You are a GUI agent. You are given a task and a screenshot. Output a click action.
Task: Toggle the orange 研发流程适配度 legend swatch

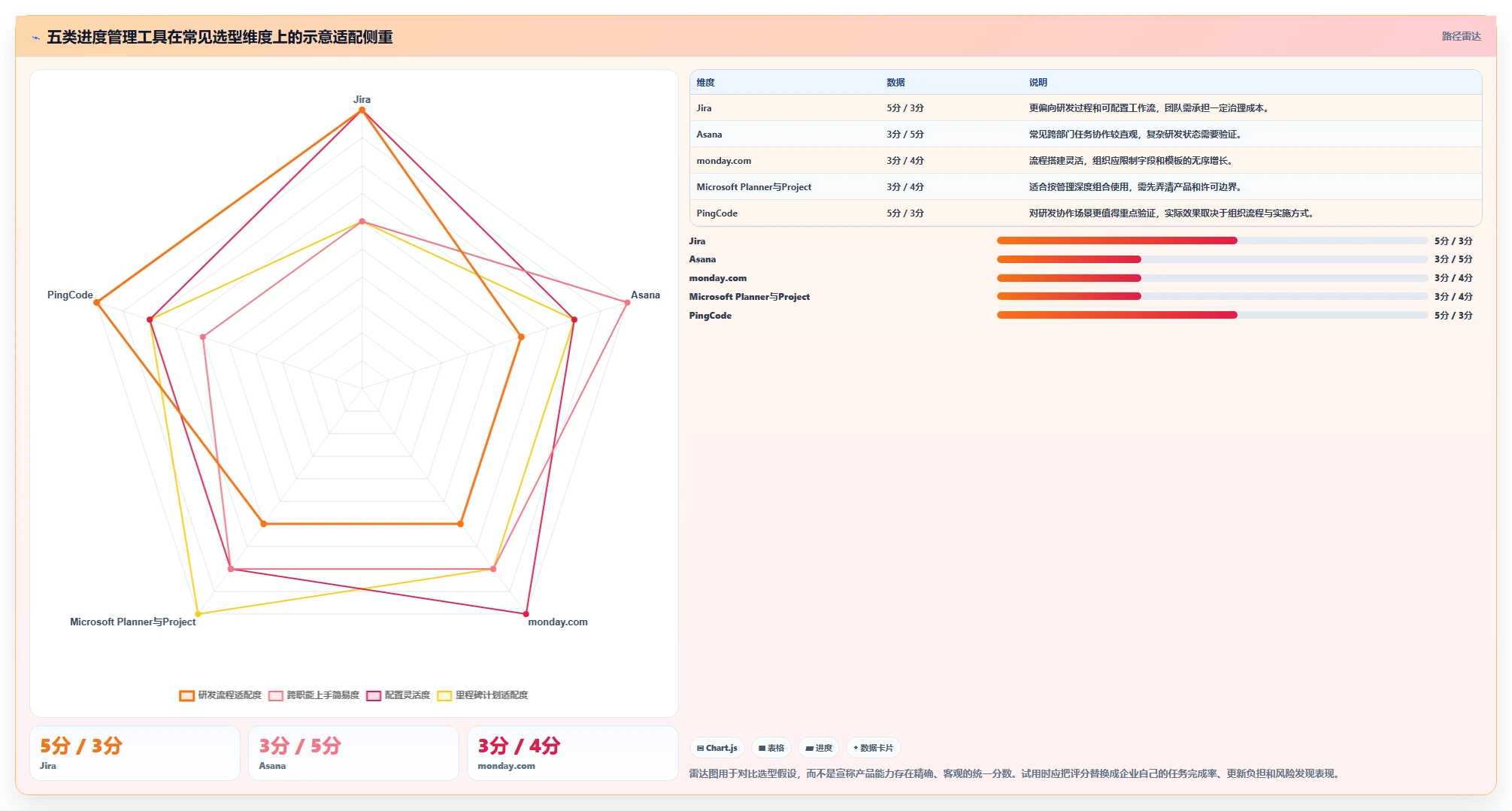pos(186,695)
